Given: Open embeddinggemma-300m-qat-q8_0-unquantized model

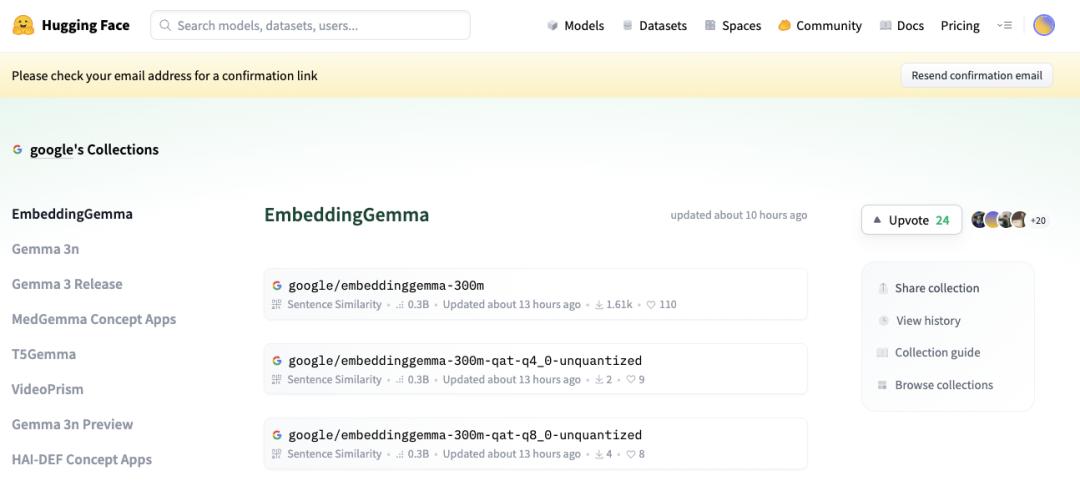Looking at the screenshot, I should 465,435.
